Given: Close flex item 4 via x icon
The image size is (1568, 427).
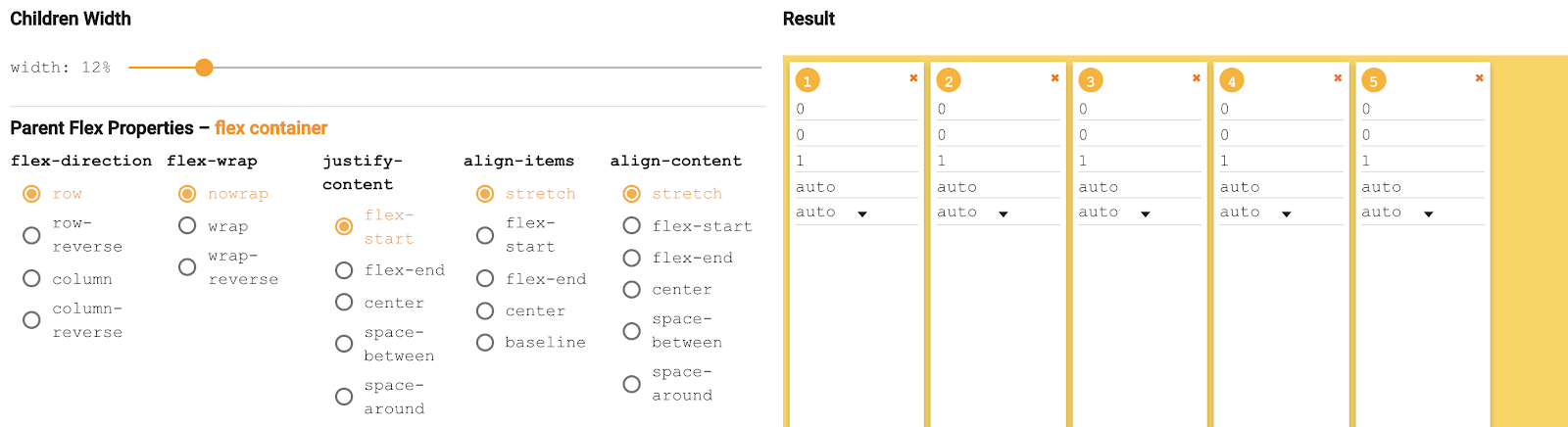Looking at the screenshot, I should point(1338,78).
